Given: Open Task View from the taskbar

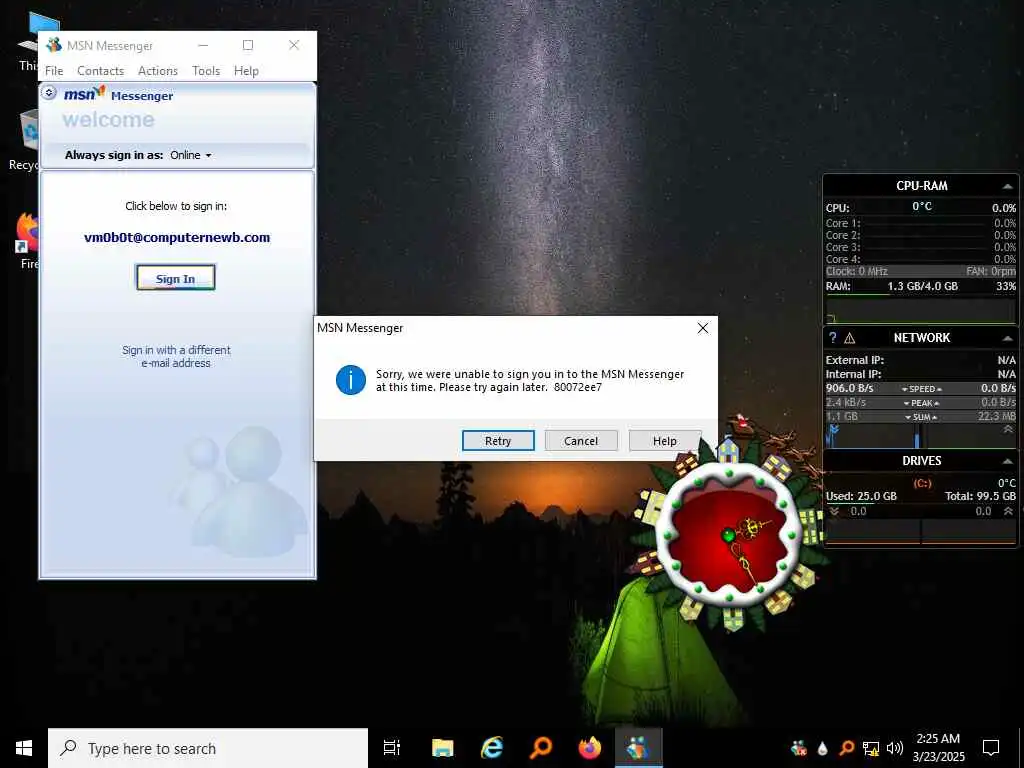Looking at the screenshot, I should click(392, 748).
